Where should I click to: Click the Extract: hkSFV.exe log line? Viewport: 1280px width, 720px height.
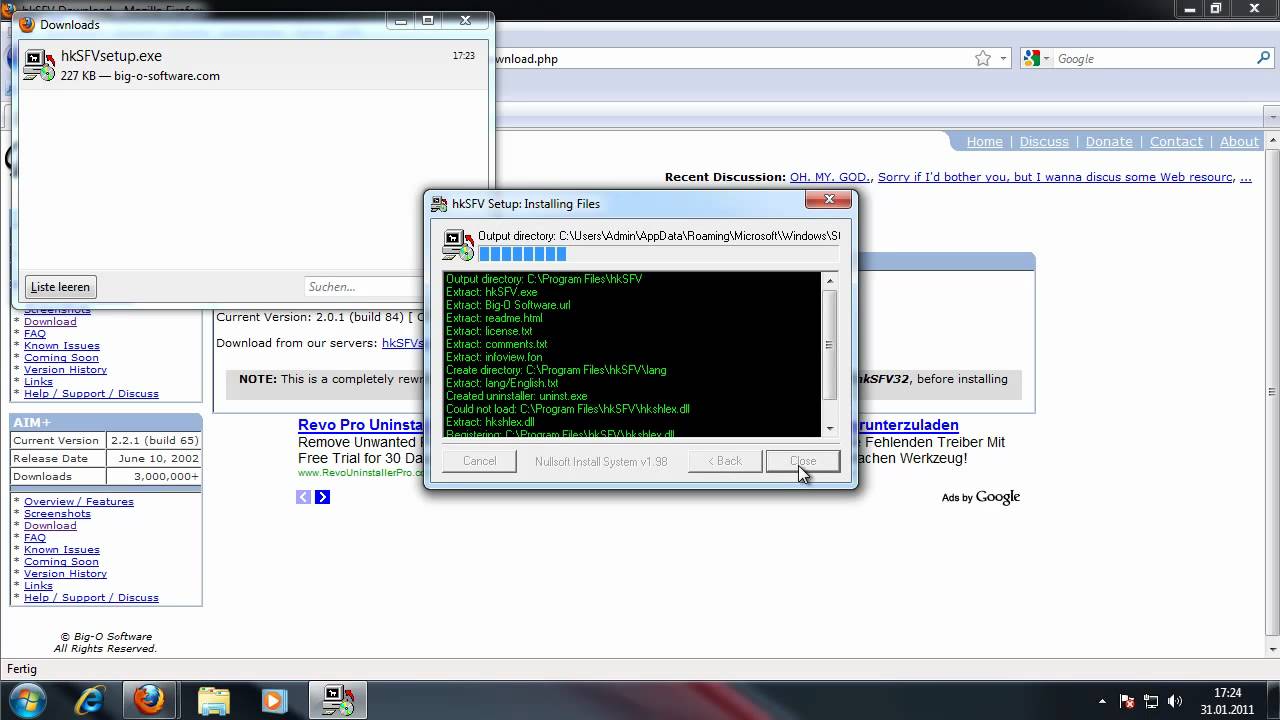click(492, 292)
